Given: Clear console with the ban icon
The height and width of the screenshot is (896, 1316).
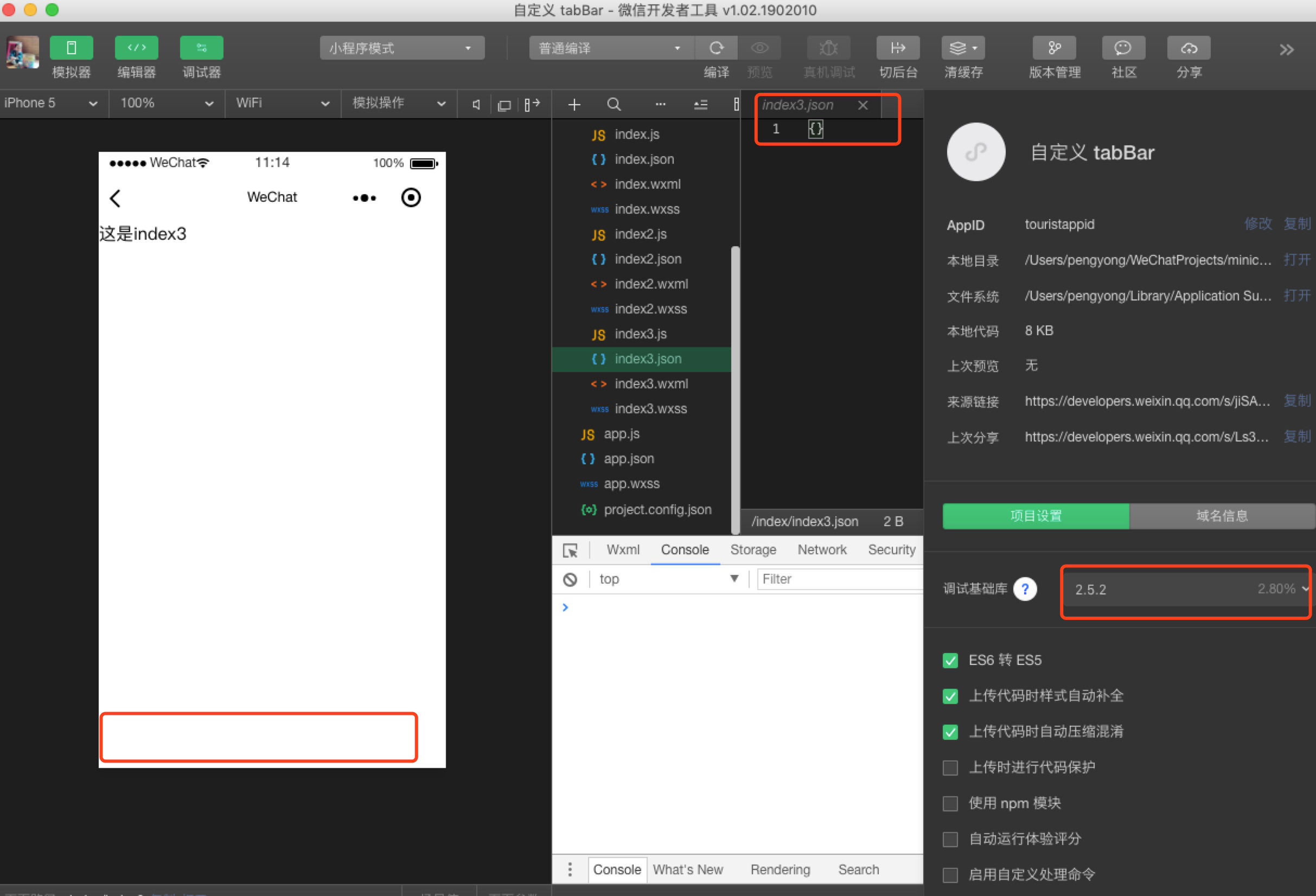Looking at the screenshot, I should [x=570, y=580].
